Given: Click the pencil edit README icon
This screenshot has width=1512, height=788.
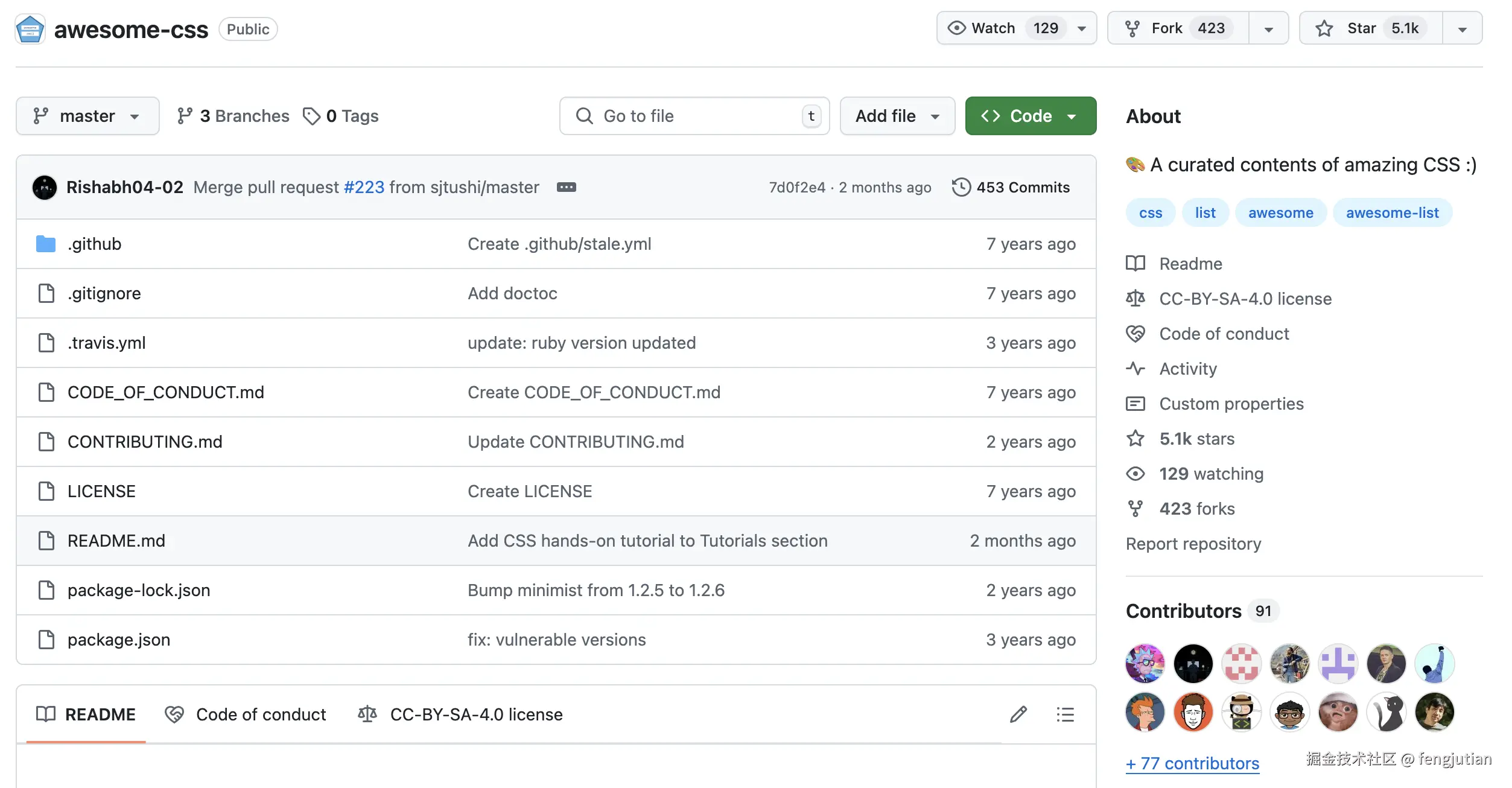Looking at the screenshot, I should [x=1018, y=714].
